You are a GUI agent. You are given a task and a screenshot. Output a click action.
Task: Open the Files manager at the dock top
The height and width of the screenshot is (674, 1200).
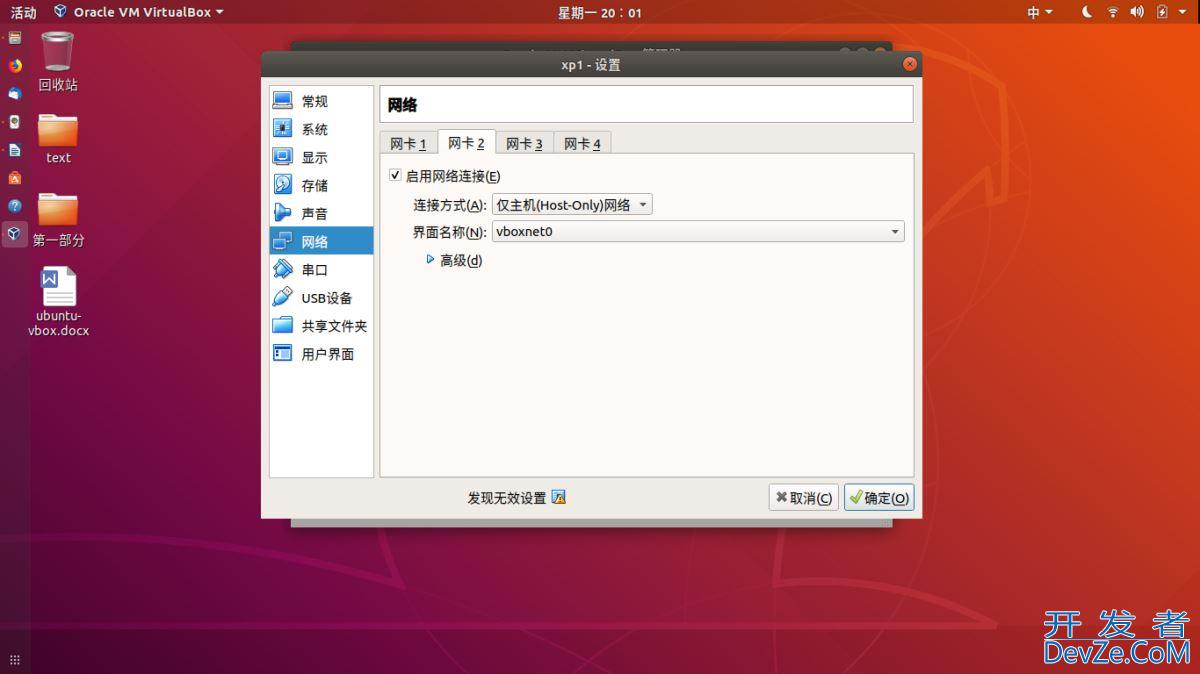point(14,38)
